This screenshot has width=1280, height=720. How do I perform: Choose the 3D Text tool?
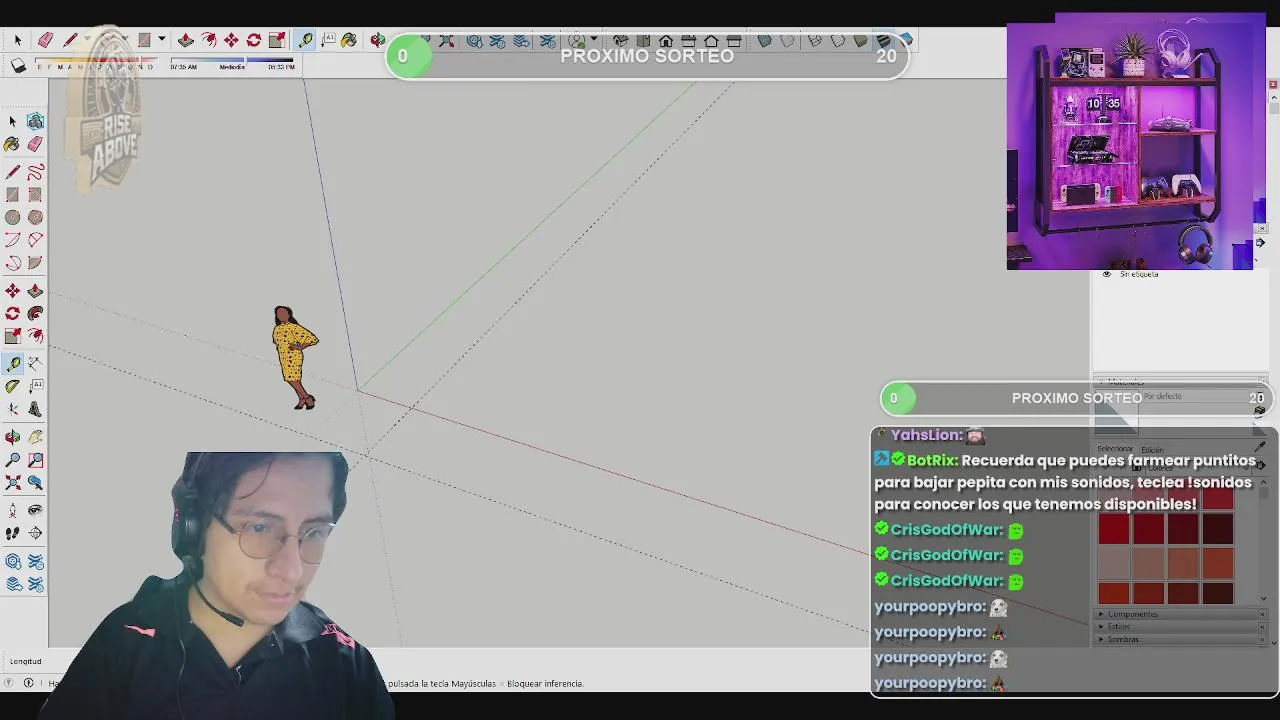[x=35, y=409]
